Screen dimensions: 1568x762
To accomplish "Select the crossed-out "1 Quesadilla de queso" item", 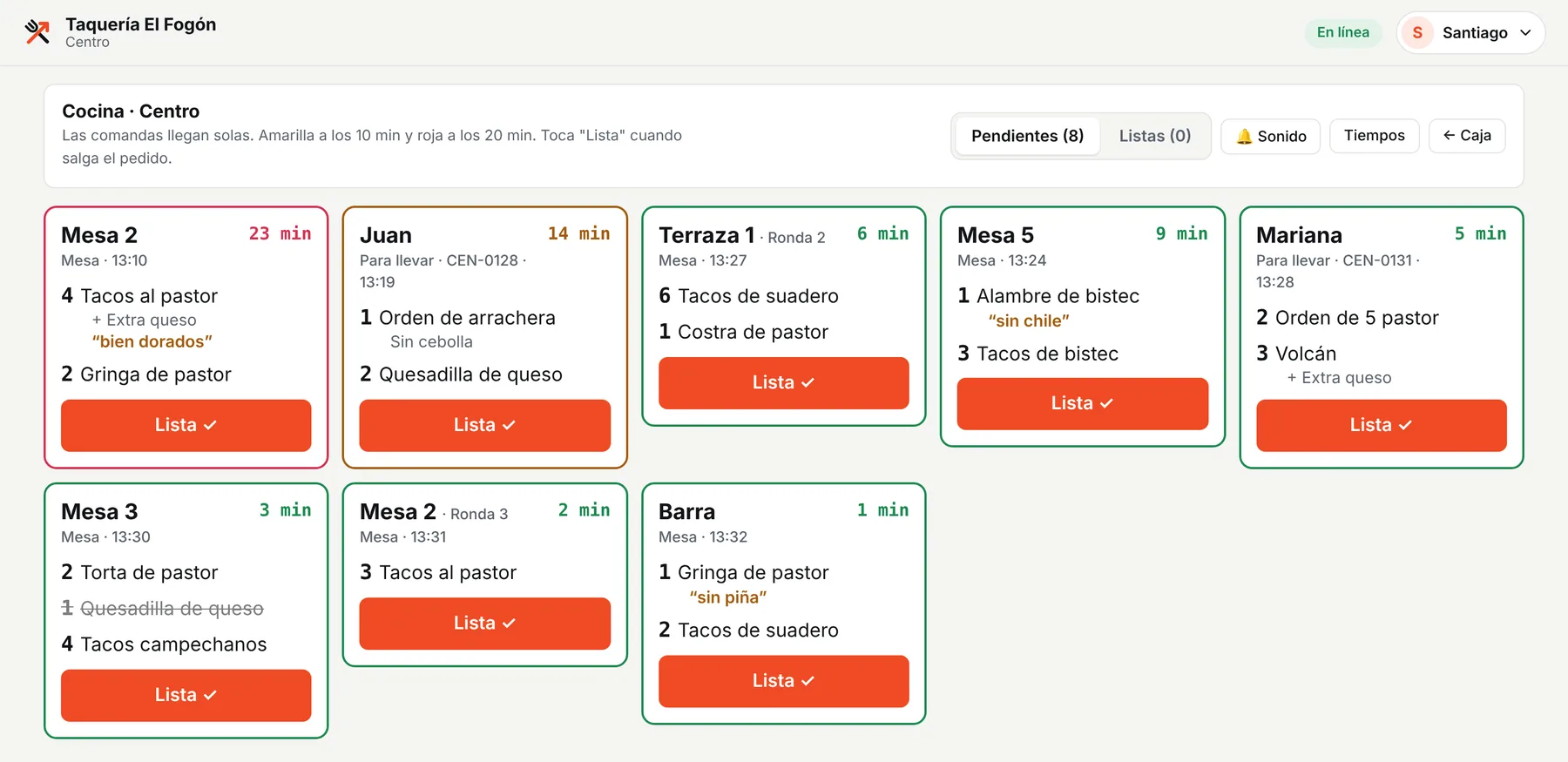I will click(x=162, y=608).
